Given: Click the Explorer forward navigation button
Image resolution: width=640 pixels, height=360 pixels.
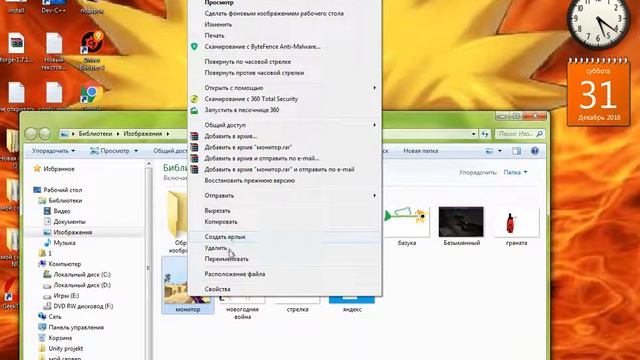Looking at the screenshot, I should pos(45,133).
